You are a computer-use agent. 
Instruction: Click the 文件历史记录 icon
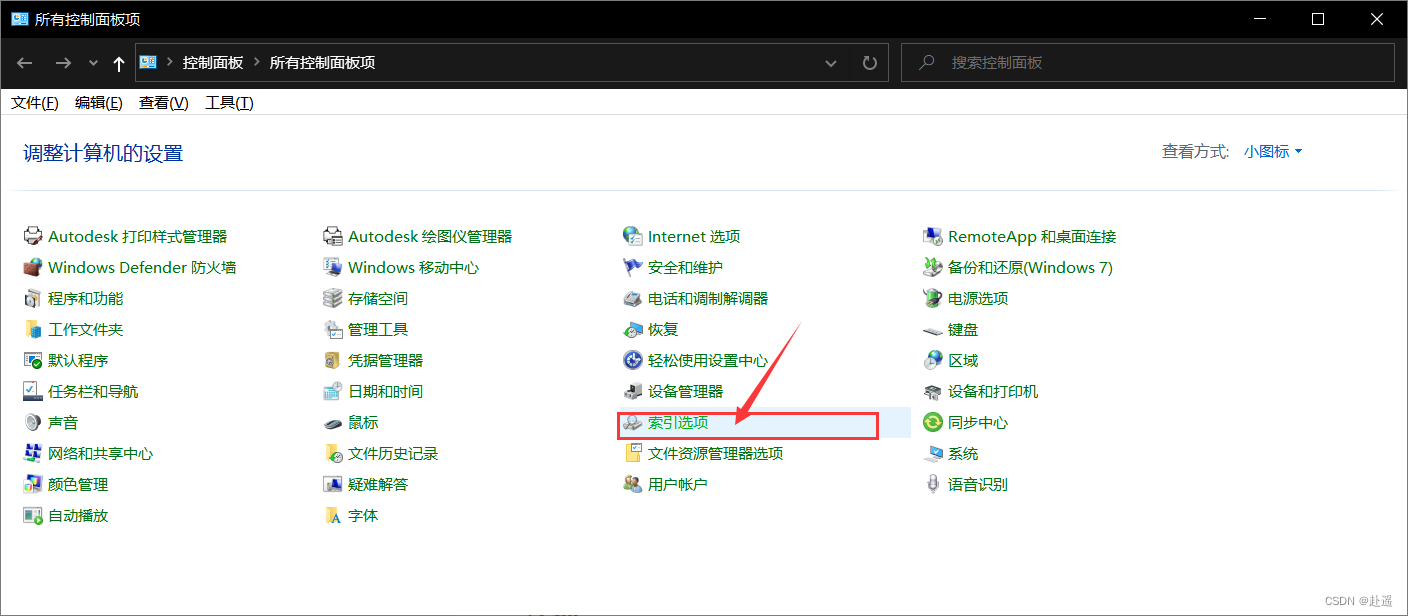333,454
